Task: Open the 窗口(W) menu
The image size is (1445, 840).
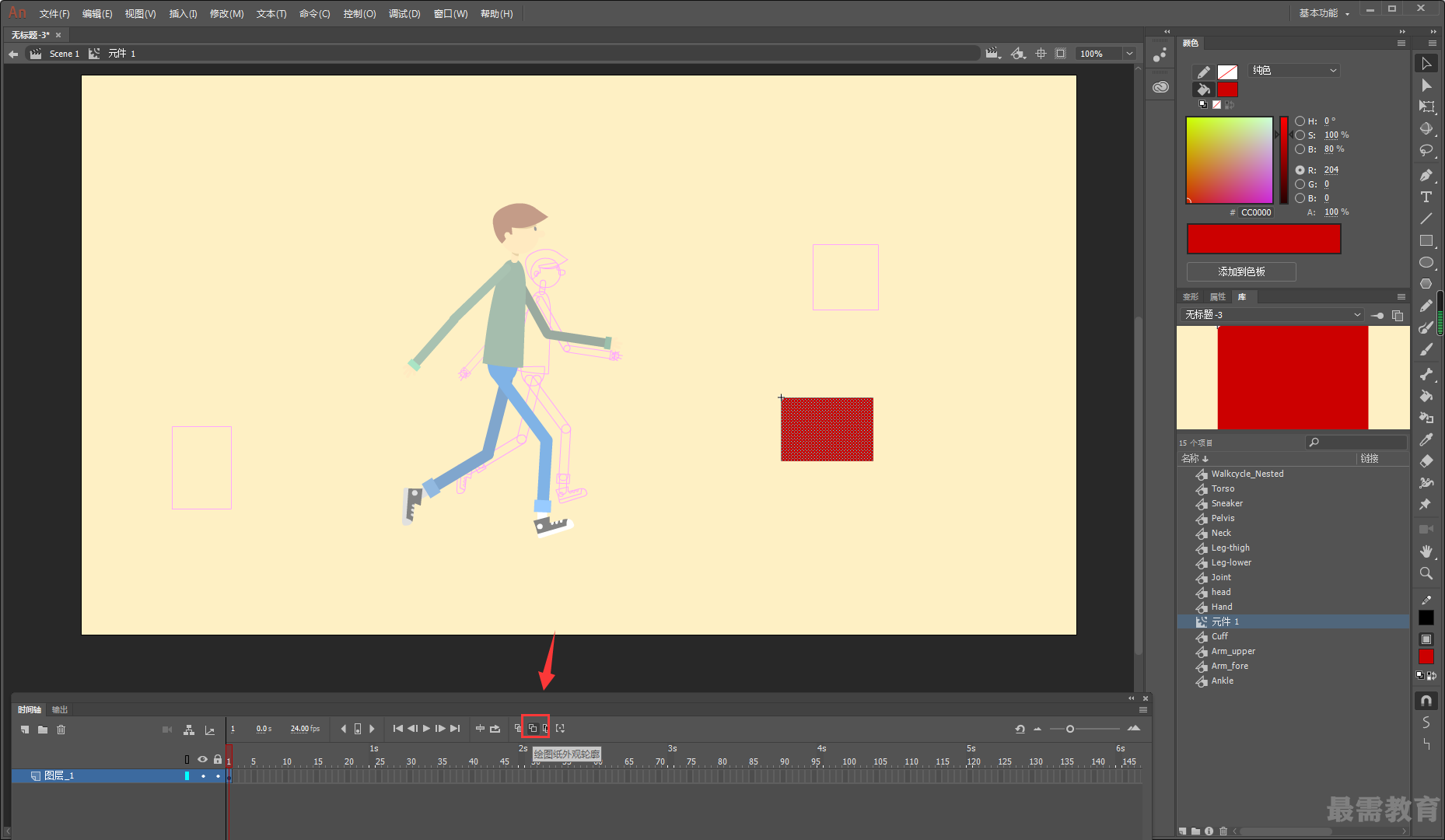Action: [450, 14]
